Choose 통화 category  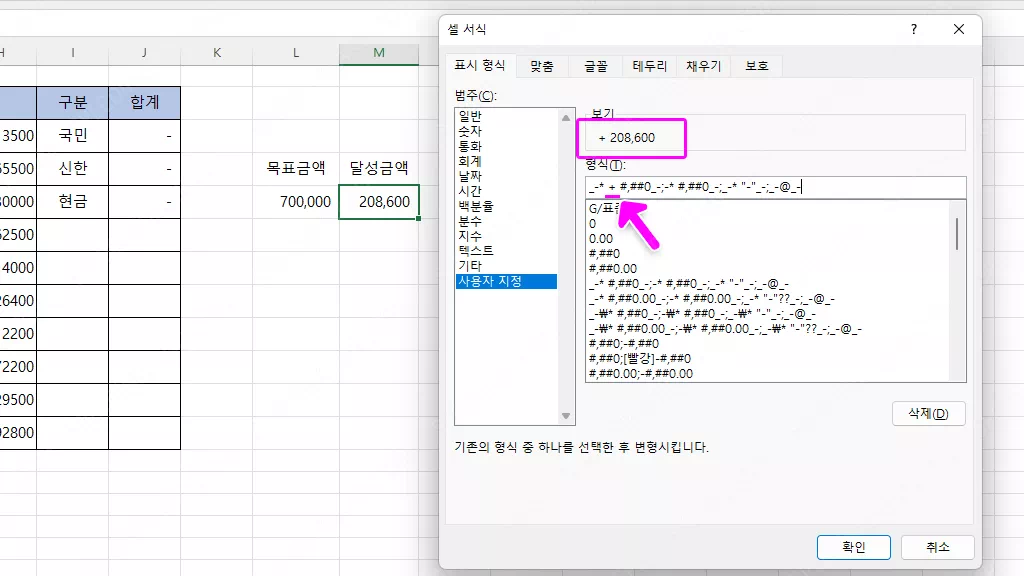(506, 146)
